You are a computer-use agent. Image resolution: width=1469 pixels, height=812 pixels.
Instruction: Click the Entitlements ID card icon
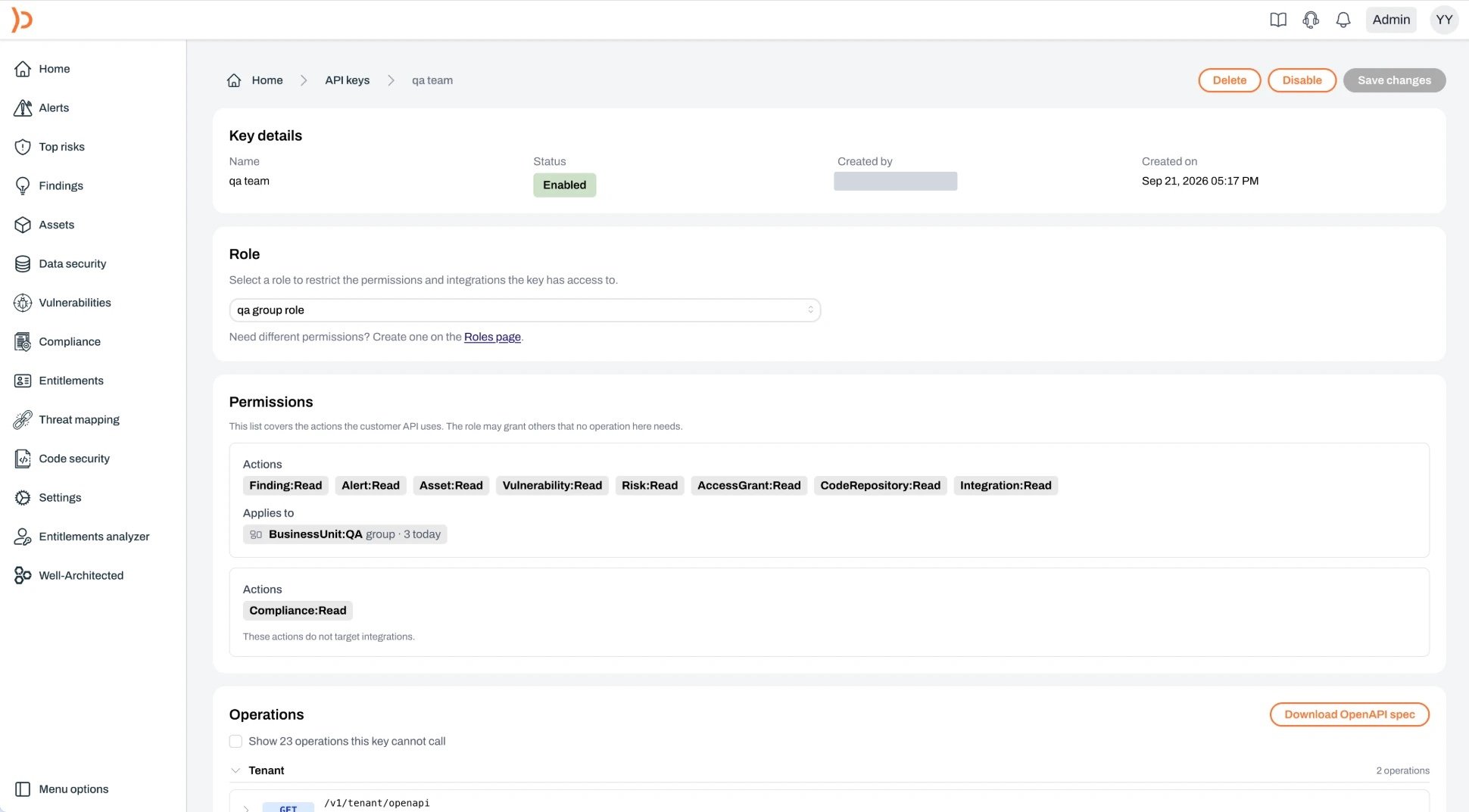click(x=23, y=381)
